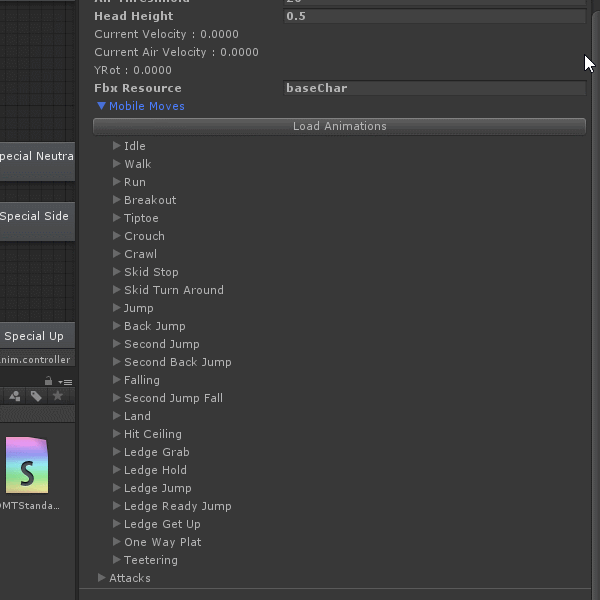Expand the Crouch move entry

pos(117,236)
